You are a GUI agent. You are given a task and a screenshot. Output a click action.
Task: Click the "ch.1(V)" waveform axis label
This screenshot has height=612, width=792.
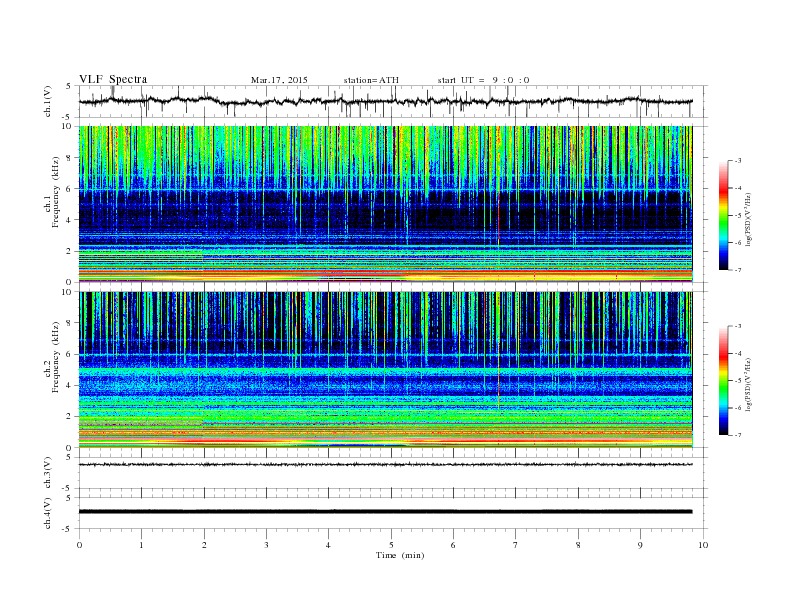click(48, 101)
